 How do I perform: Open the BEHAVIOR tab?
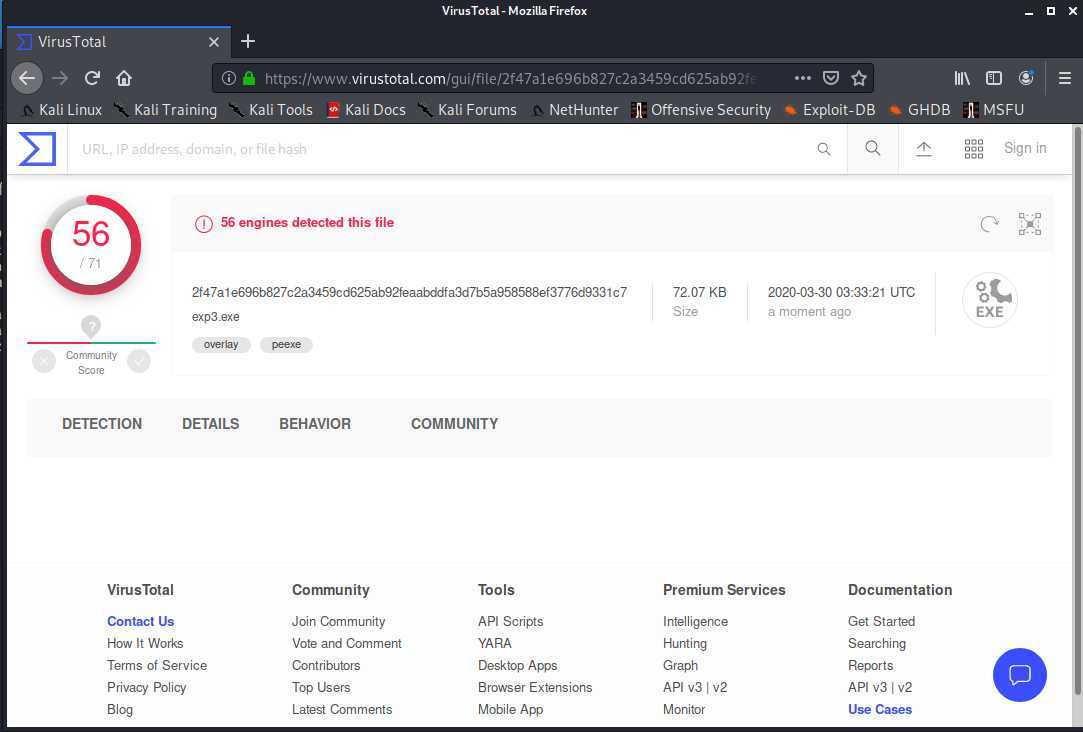pos(315,424)
